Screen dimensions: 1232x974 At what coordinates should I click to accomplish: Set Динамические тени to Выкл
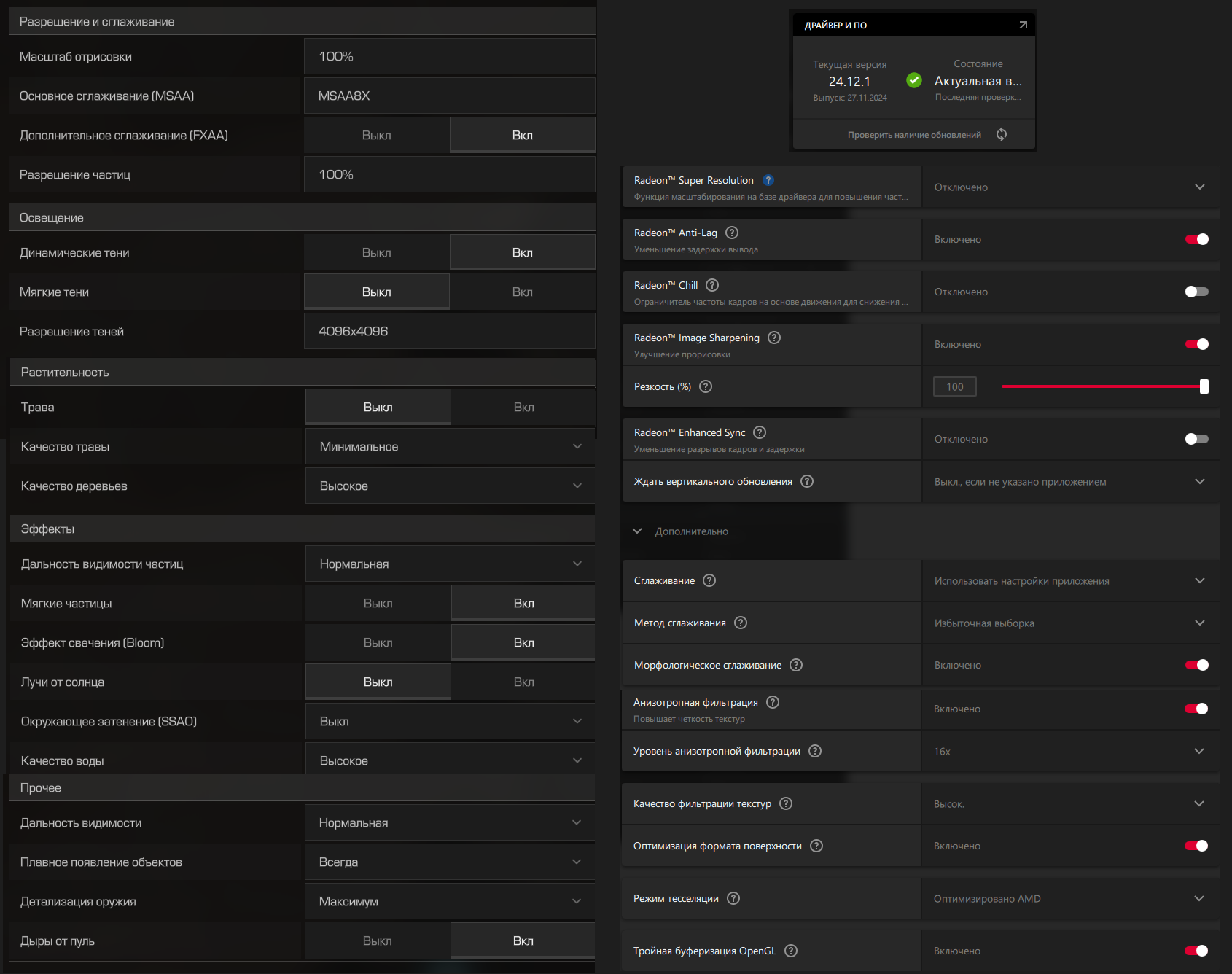pos(377,252)
